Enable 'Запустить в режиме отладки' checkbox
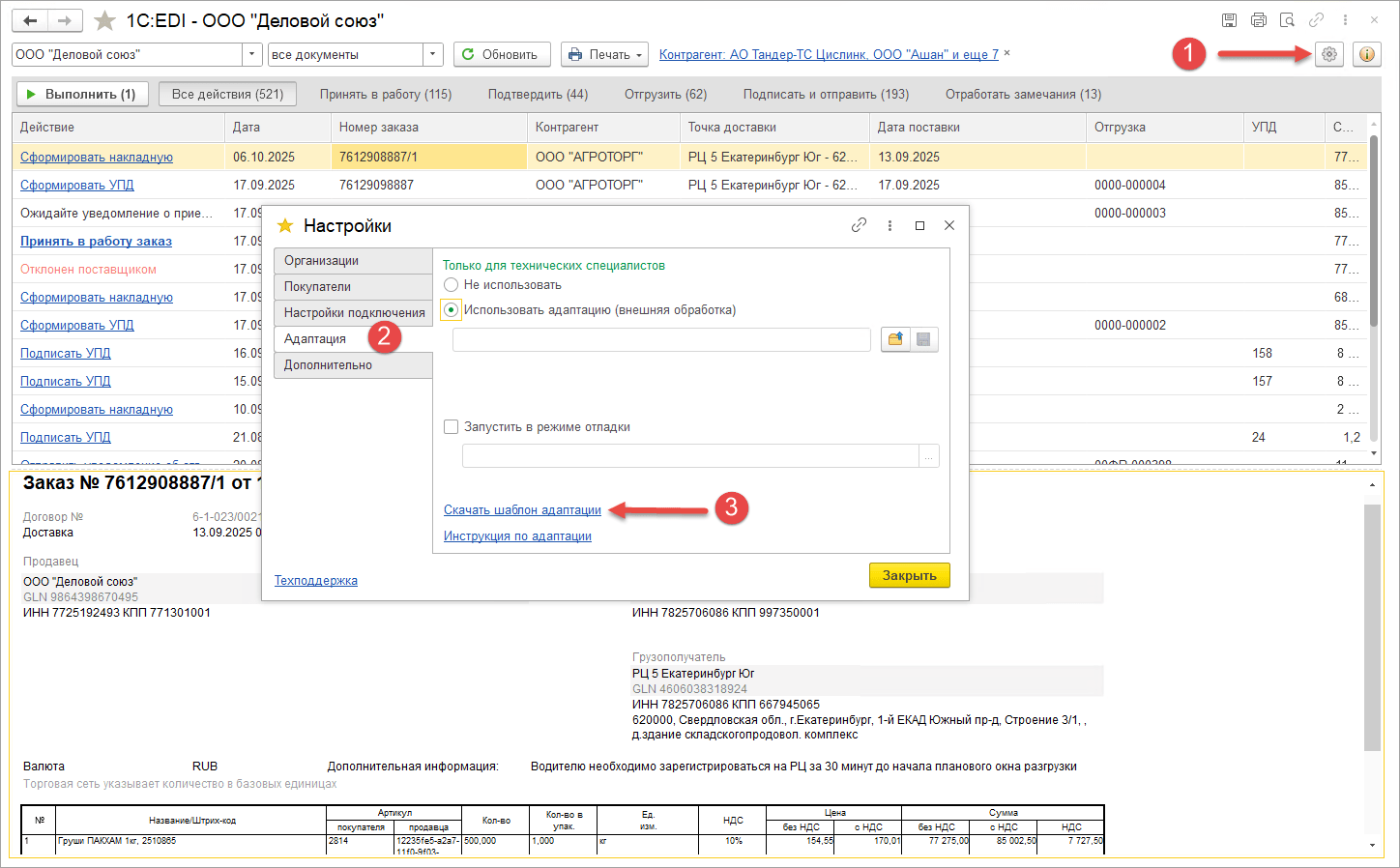The image size is (1400, 868). [x=451, y=427]
